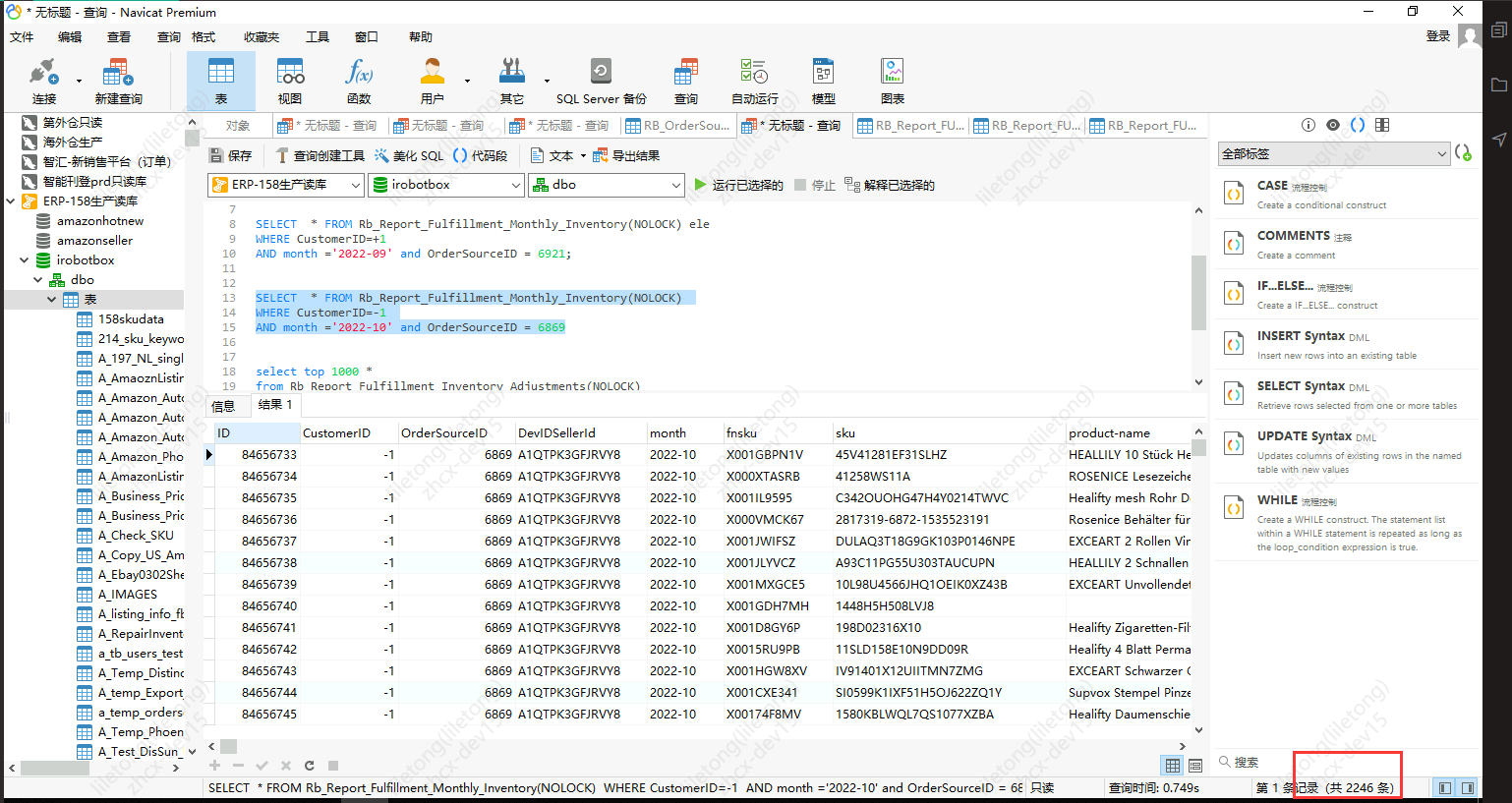Open the 收藏夹 (Favorites) menu

pos(262,37)
